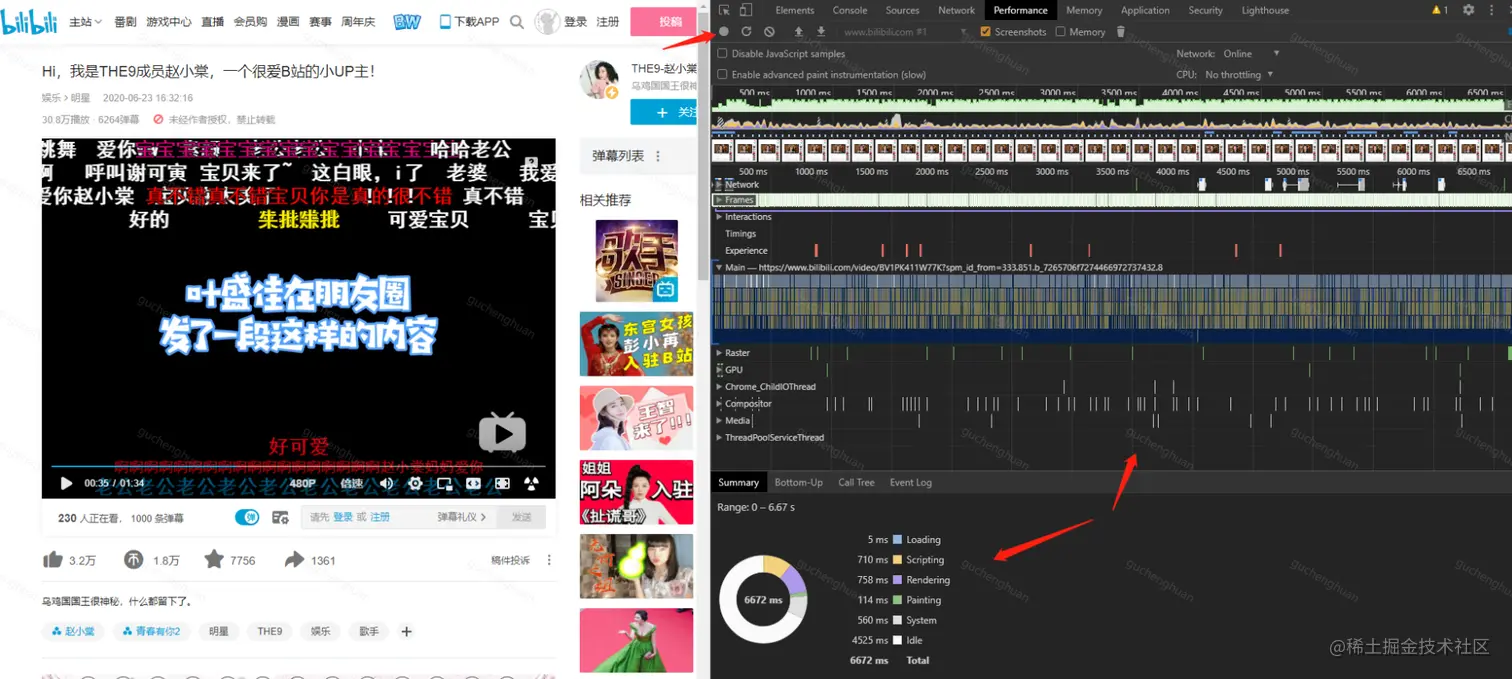Switch to the Elements tab

pos(794,10)
